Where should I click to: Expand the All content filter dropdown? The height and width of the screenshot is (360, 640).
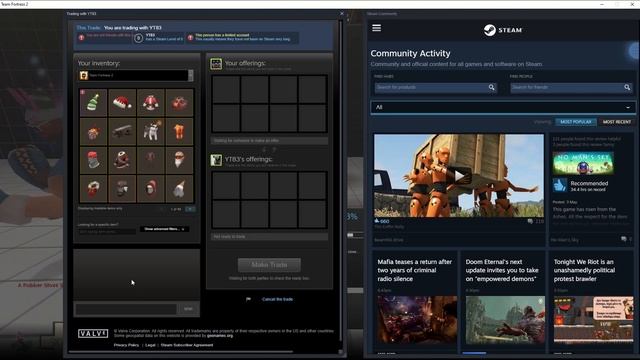[503, 107]
